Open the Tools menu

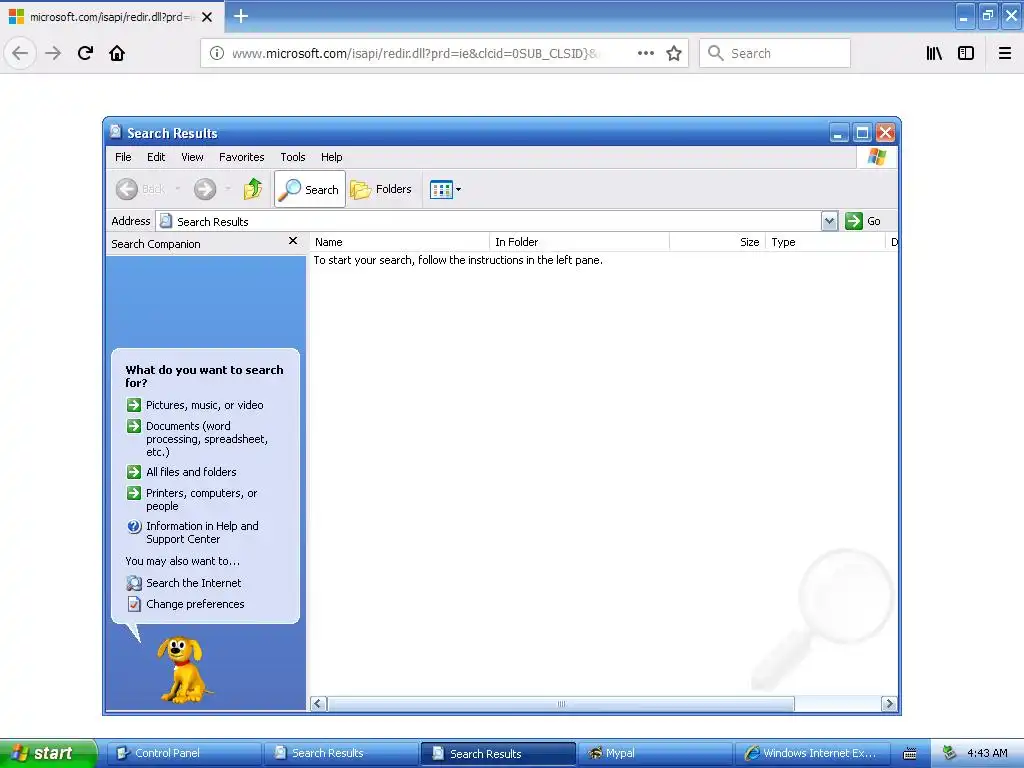click(x=293, y=157)
